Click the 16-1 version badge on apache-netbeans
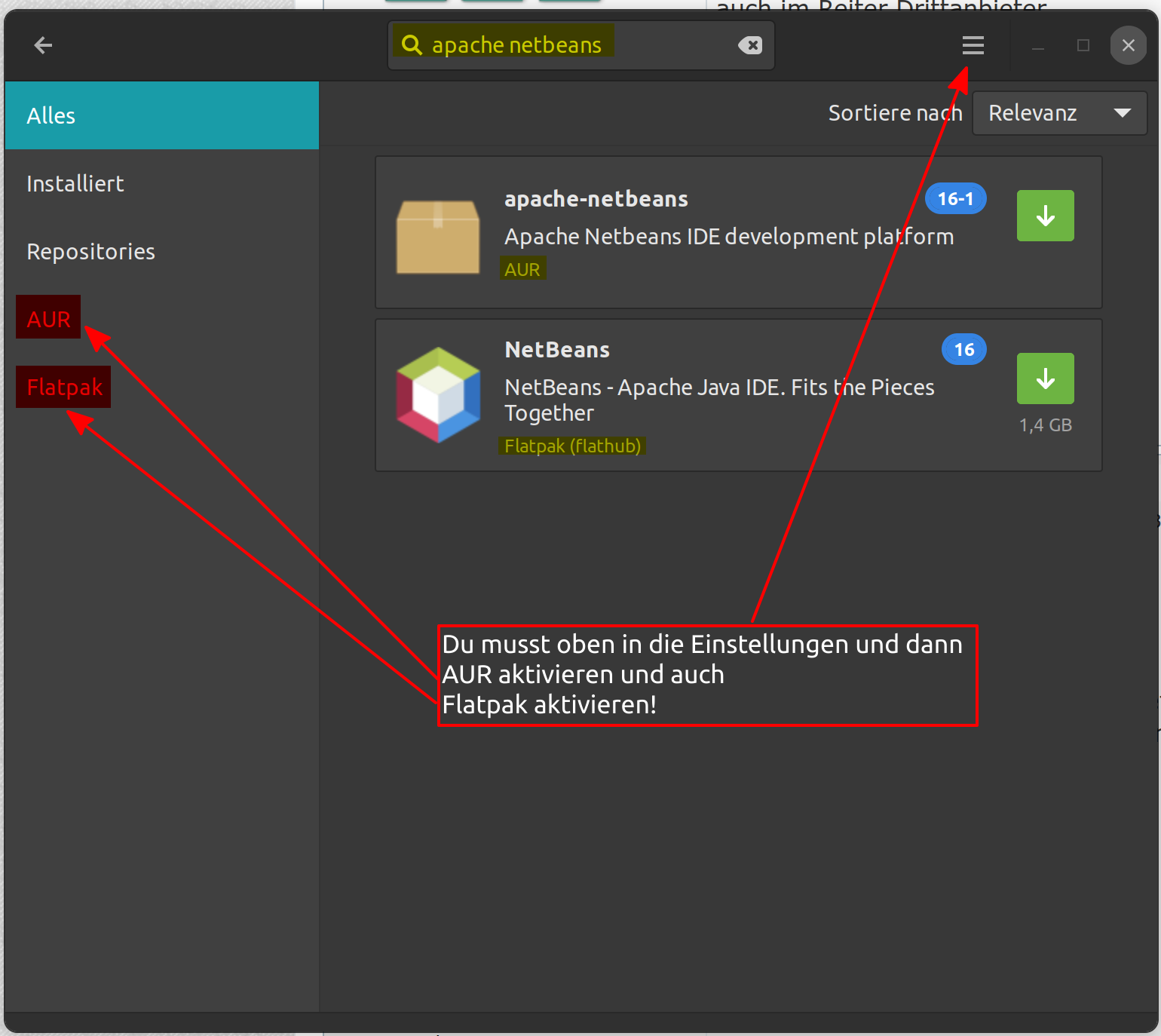The image size is (1161, 1036). click(x=954, y=198)
